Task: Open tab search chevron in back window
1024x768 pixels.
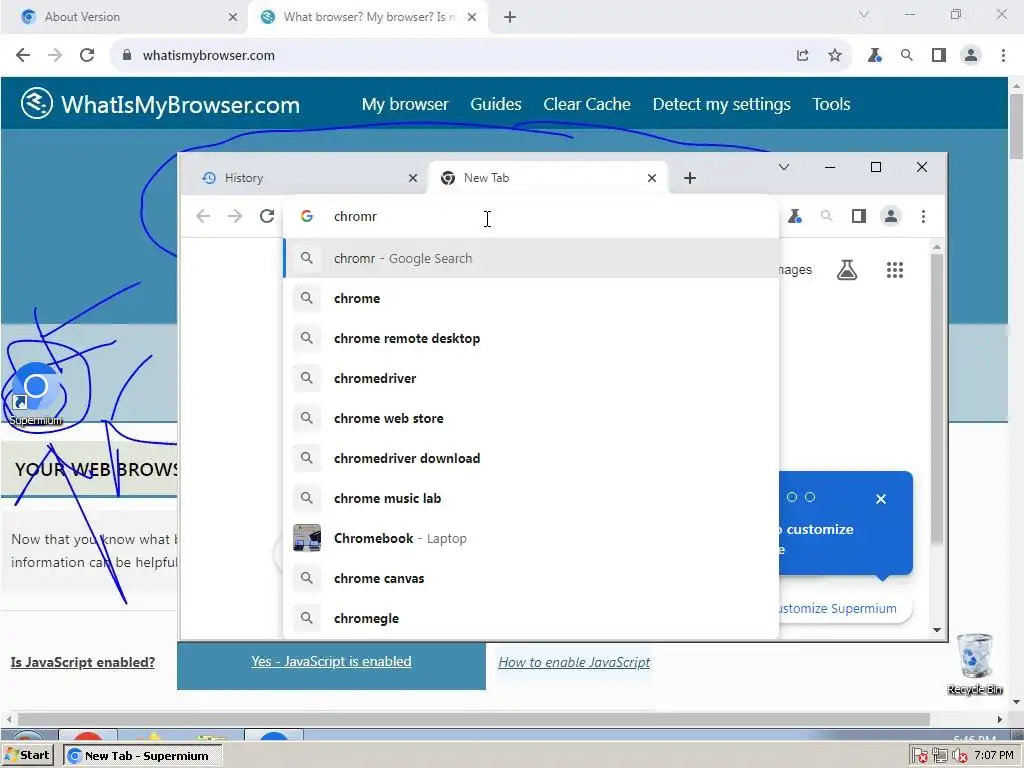Action: coord(863,14)
